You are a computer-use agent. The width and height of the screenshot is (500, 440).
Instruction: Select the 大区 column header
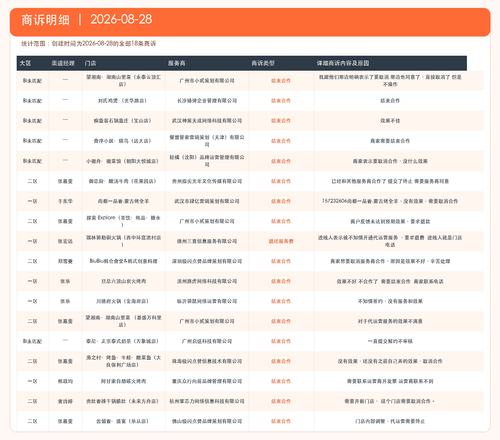[25, 63]
